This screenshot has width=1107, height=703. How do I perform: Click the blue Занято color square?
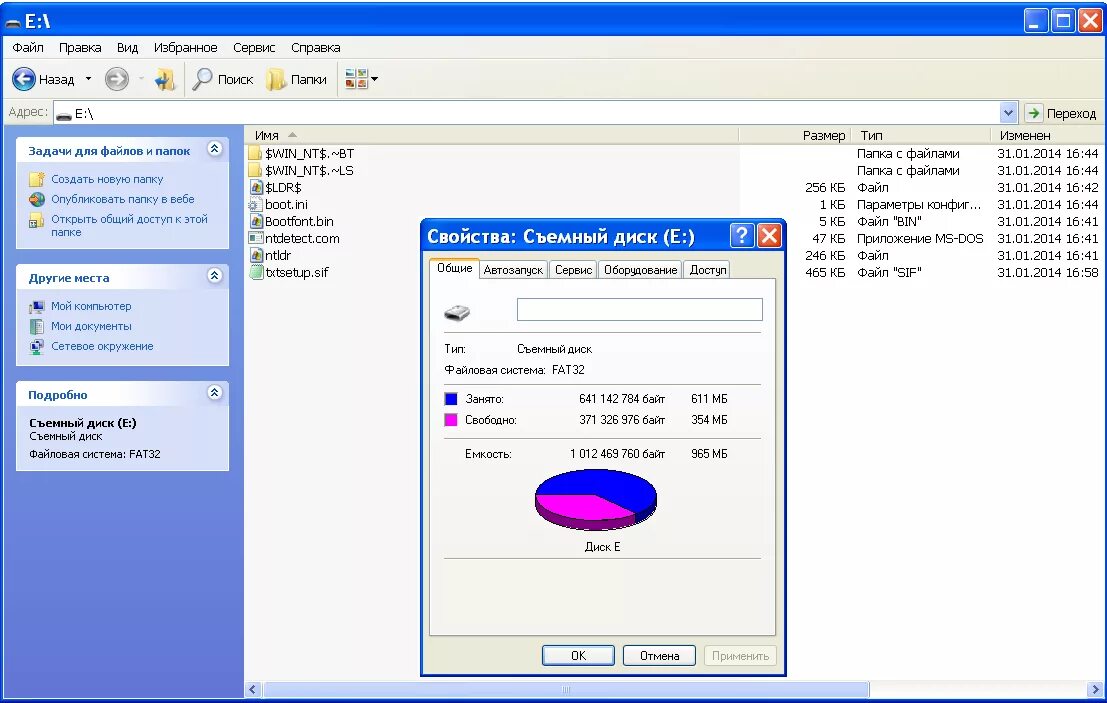coord(450,399)
